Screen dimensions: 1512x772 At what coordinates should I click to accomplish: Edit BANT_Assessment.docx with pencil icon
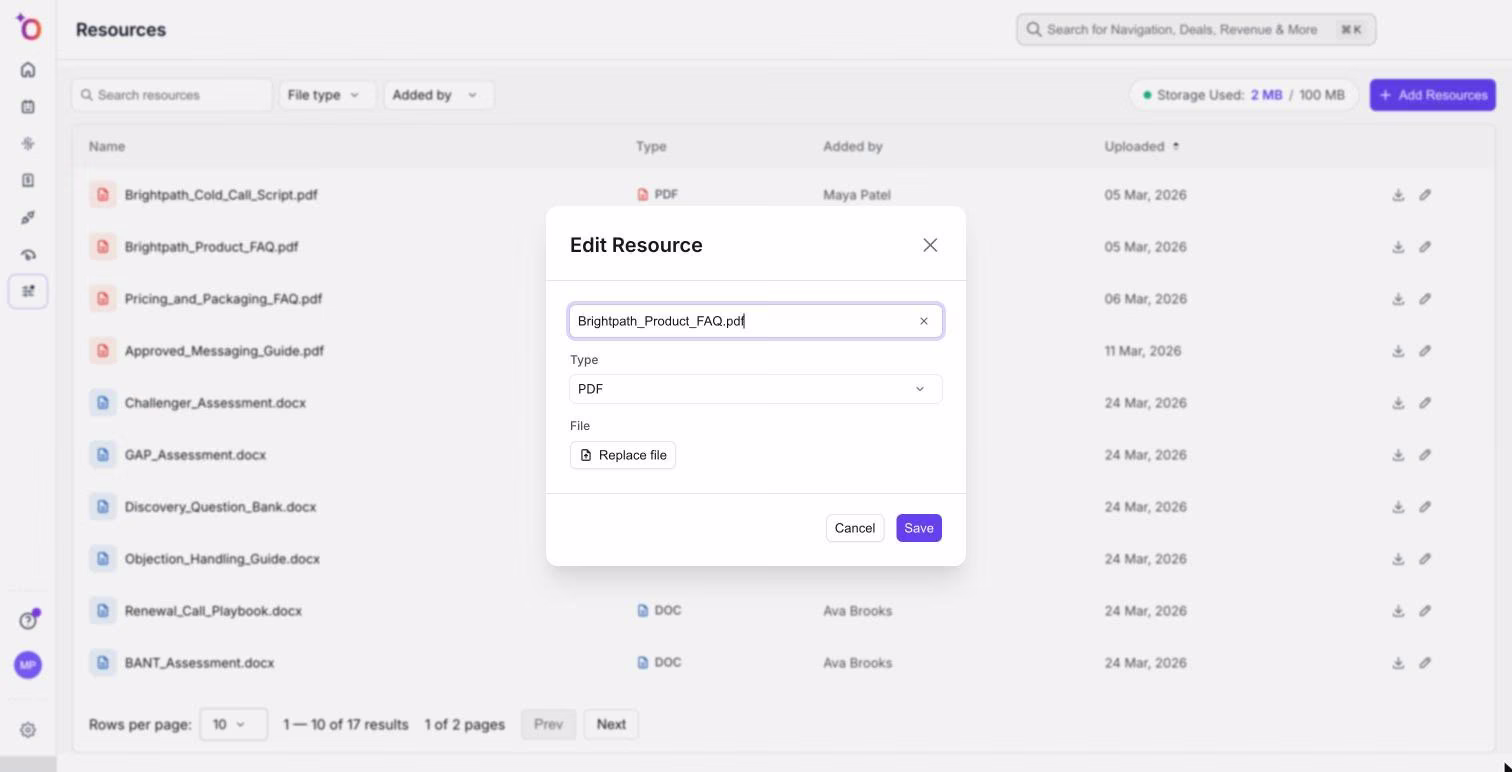pyautogui.click(x=1425, y=663)
